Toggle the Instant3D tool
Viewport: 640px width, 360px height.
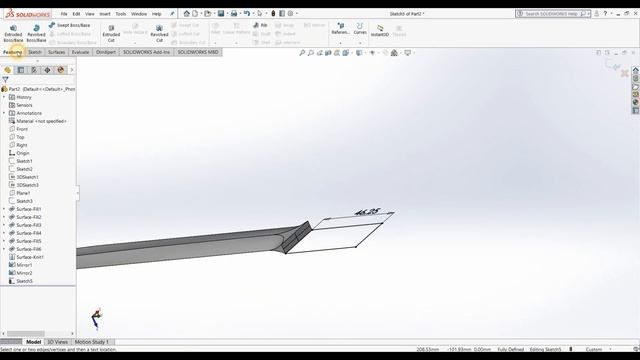[380, 31]
